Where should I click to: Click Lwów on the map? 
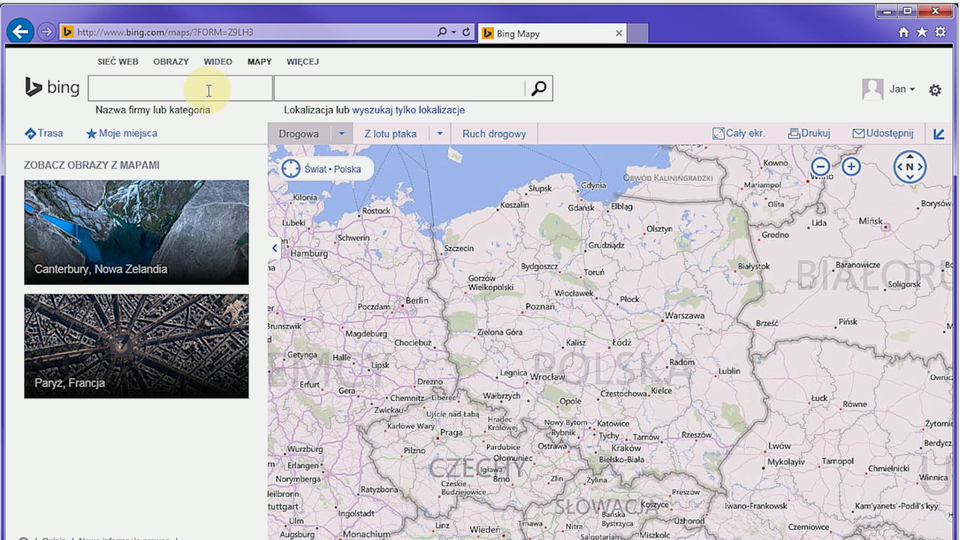point(779,446)
